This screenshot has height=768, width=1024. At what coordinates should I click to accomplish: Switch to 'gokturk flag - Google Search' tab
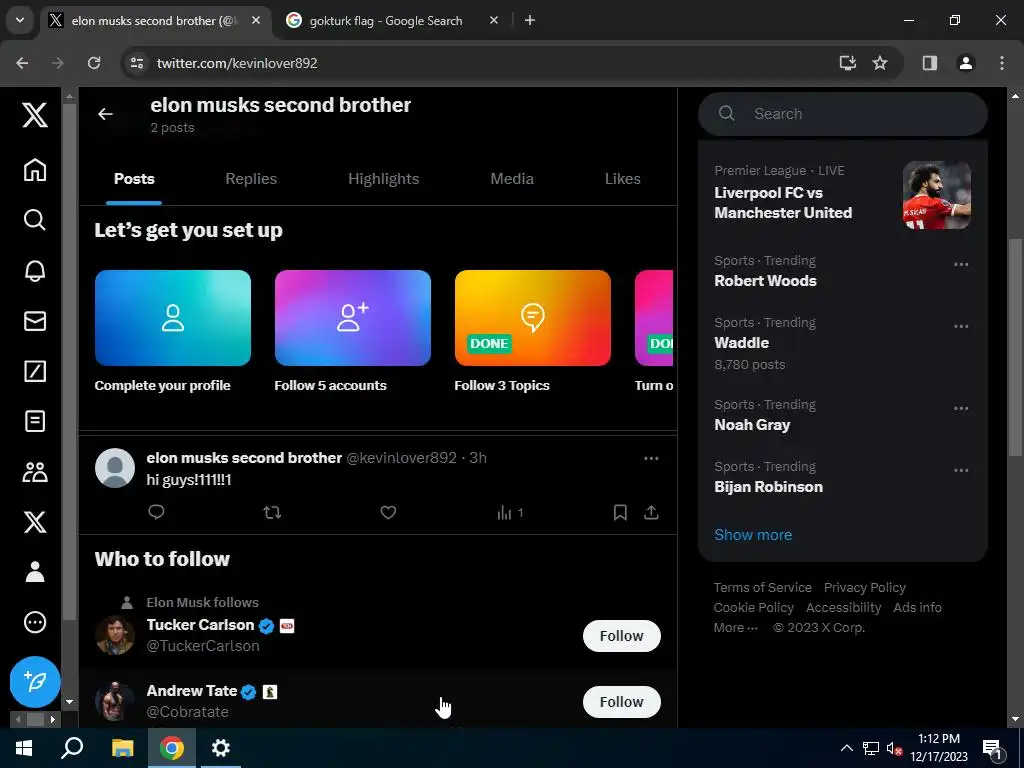pyautogui.click(x=385, y=21)
